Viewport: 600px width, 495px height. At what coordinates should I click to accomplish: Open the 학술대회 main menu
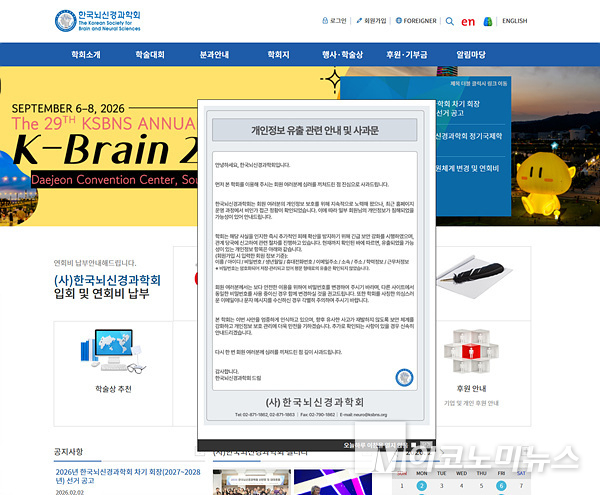coord(149,55)
